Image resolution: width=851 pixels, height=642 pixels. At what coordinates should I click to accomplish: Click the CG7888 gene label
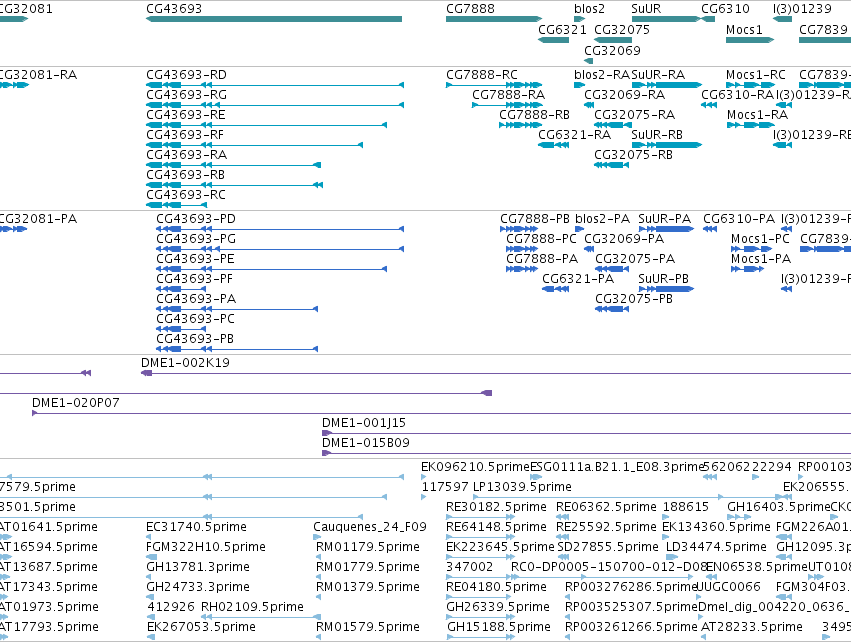(470, 9)
